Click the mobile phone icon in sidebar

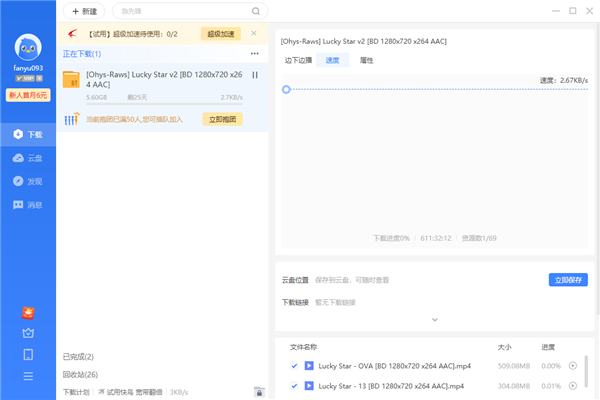click(28, 354)
